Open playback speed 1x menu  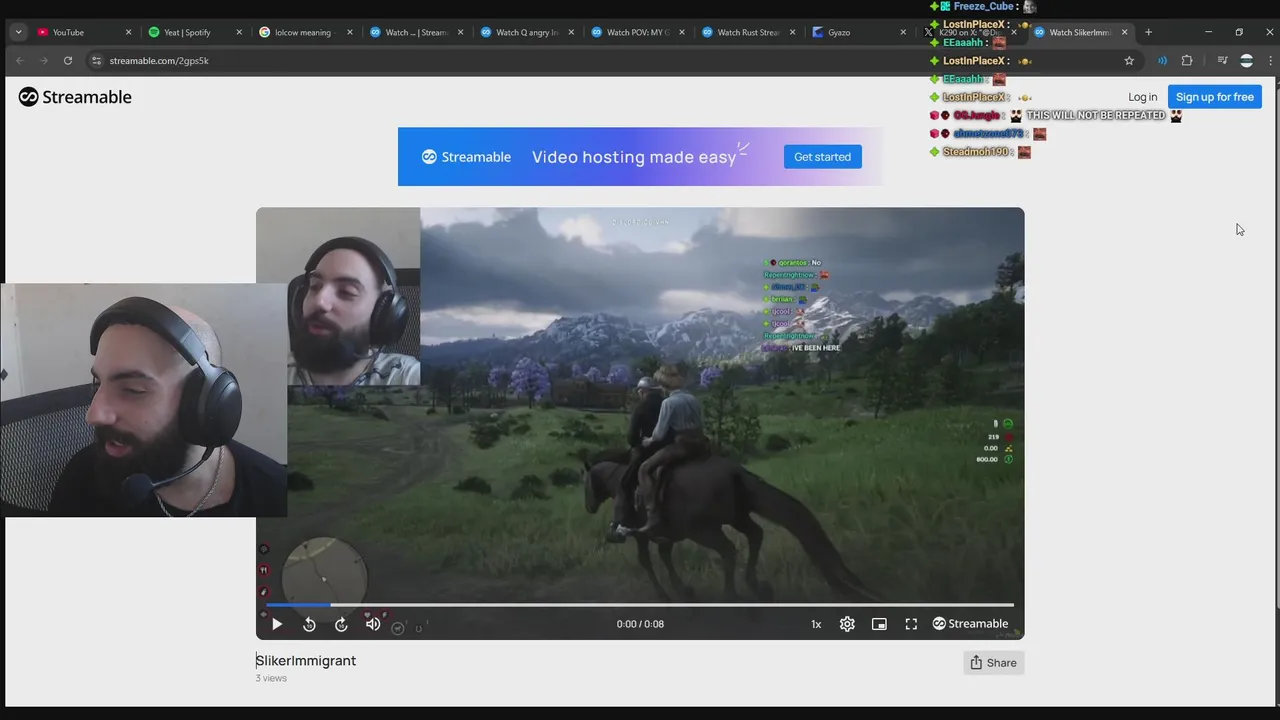coord(816,624)
